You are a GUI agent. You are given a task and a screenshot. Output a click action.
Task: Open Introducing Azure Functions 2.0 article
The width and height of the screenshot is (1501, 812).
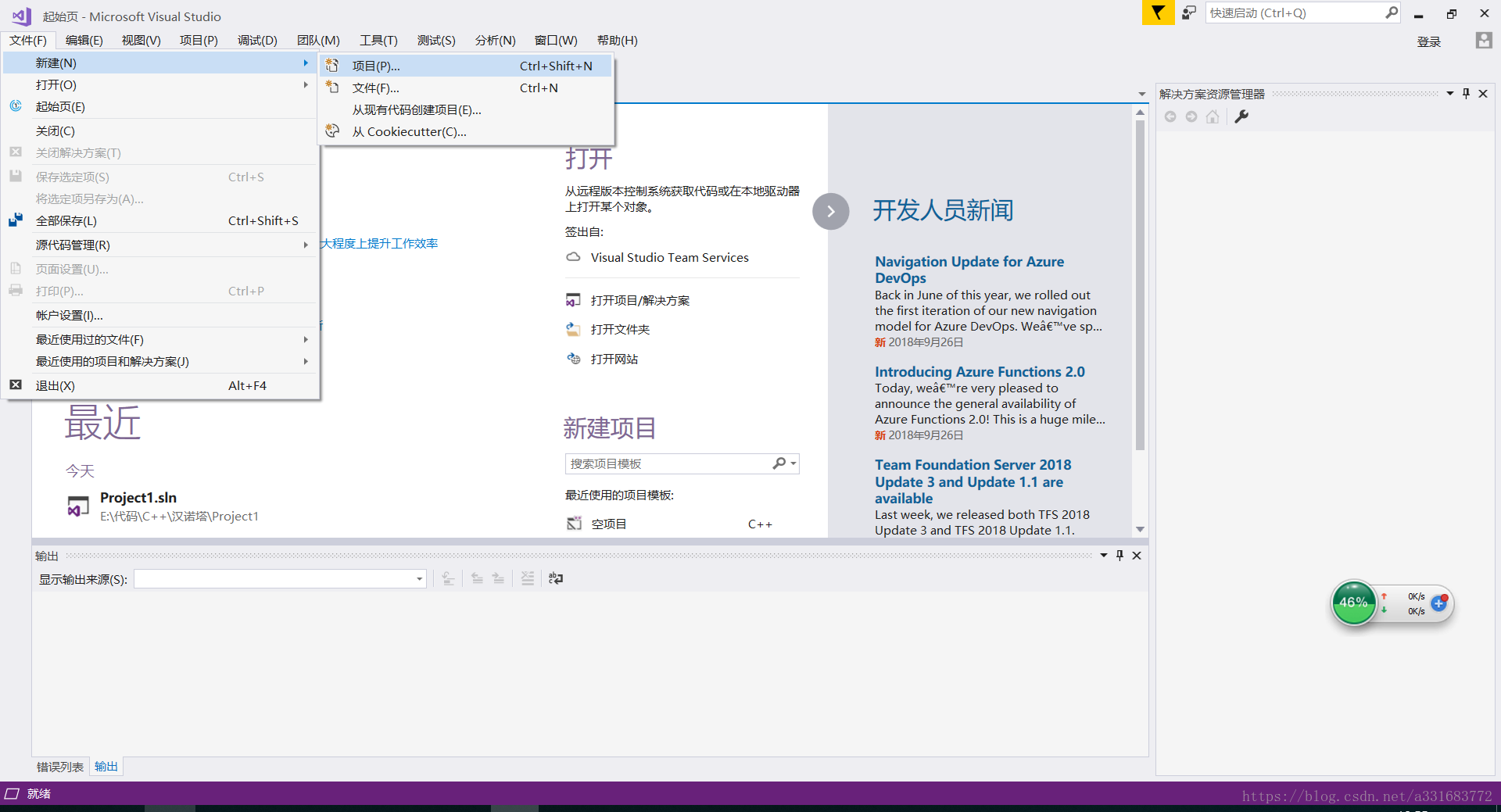click(x=980, y=372)
